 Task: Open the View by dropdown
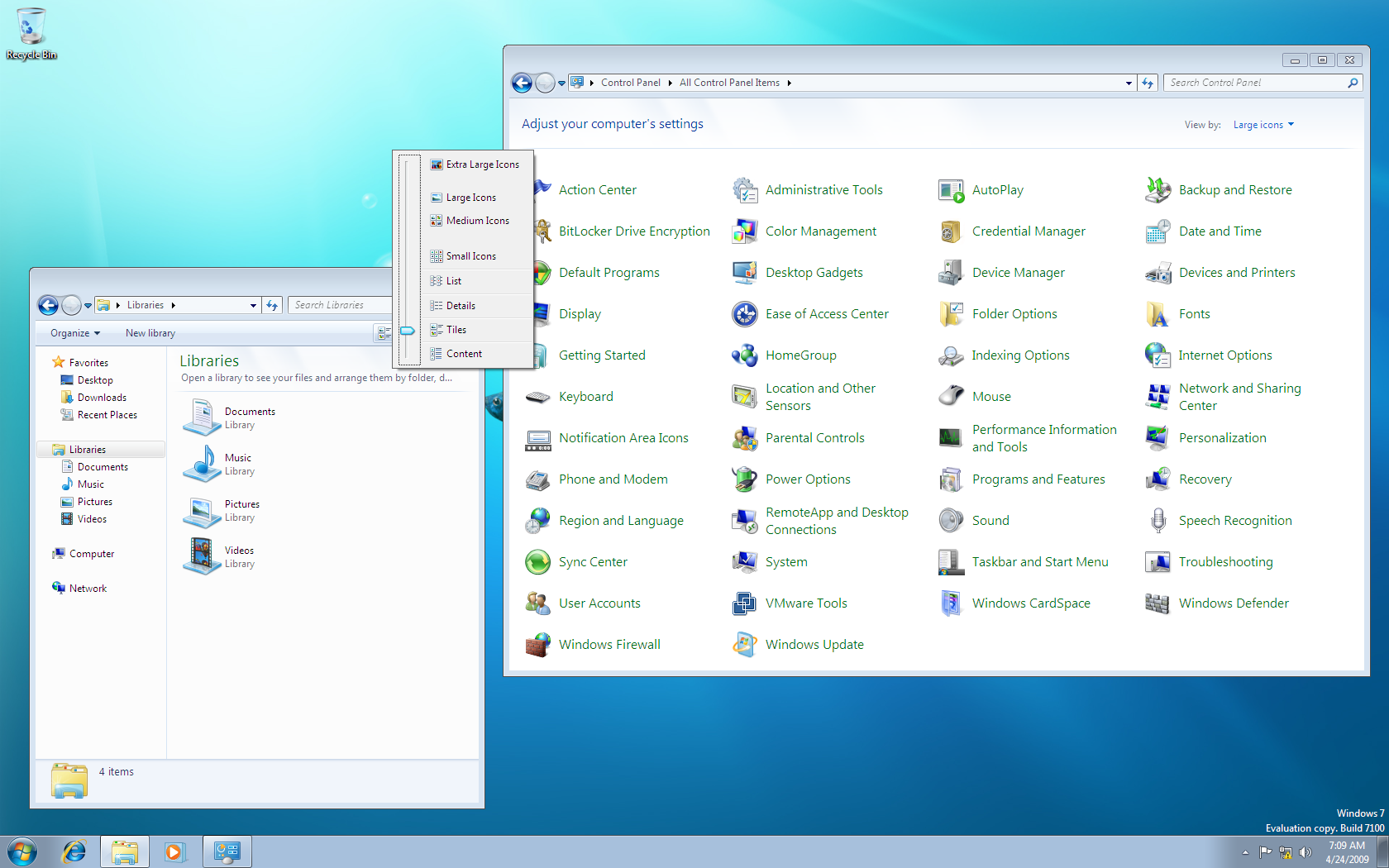[x=1263, y=124]
